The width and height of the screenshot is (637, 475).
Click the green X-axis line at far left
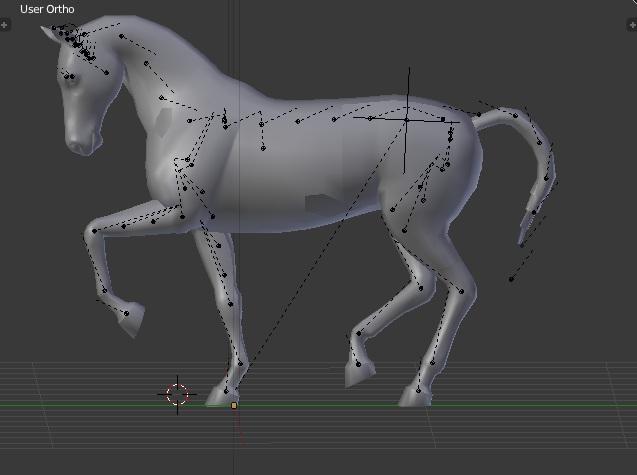tap(20, 405)
